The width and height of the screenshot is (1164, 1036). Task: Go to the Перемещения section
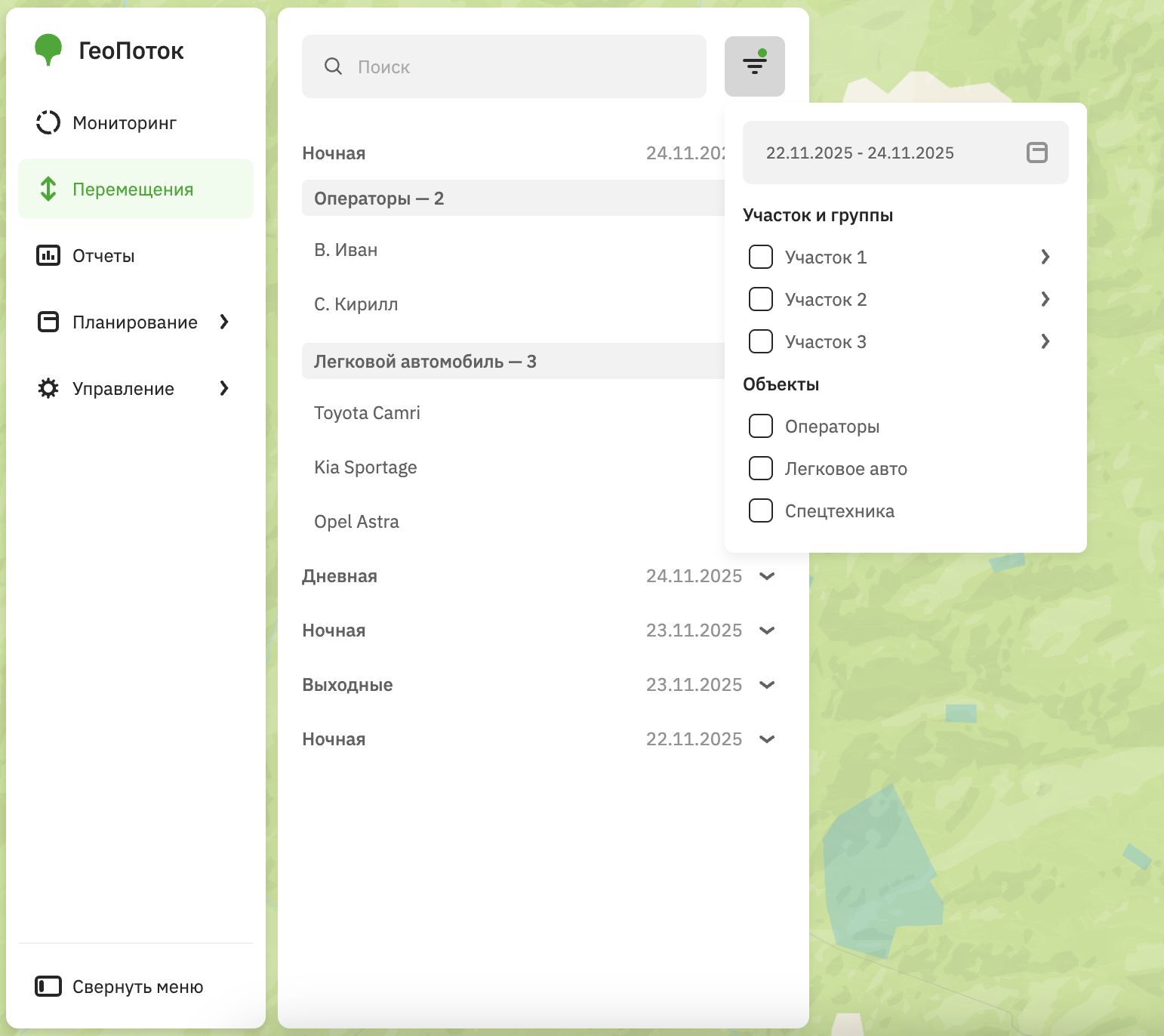click(133, 189)
